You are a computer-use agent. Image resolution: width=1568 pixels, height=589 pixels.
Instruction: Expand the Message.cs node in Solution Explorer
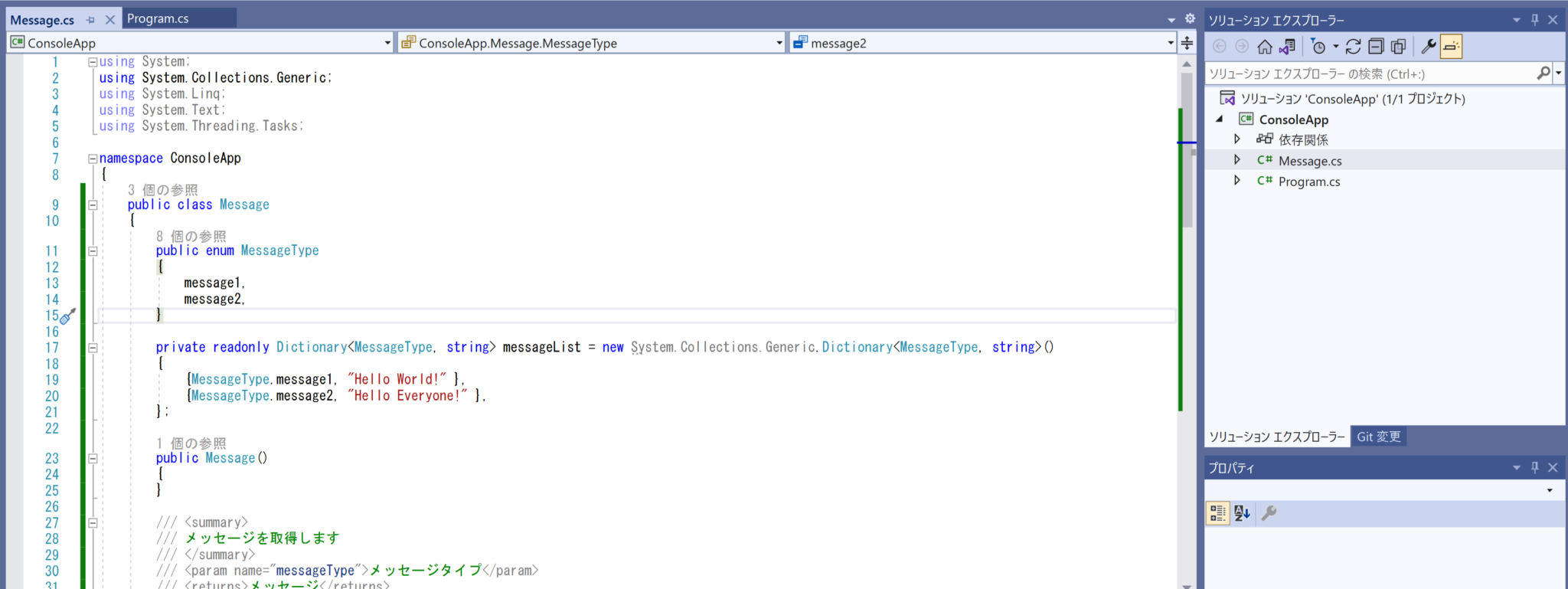coord(1236,160)
